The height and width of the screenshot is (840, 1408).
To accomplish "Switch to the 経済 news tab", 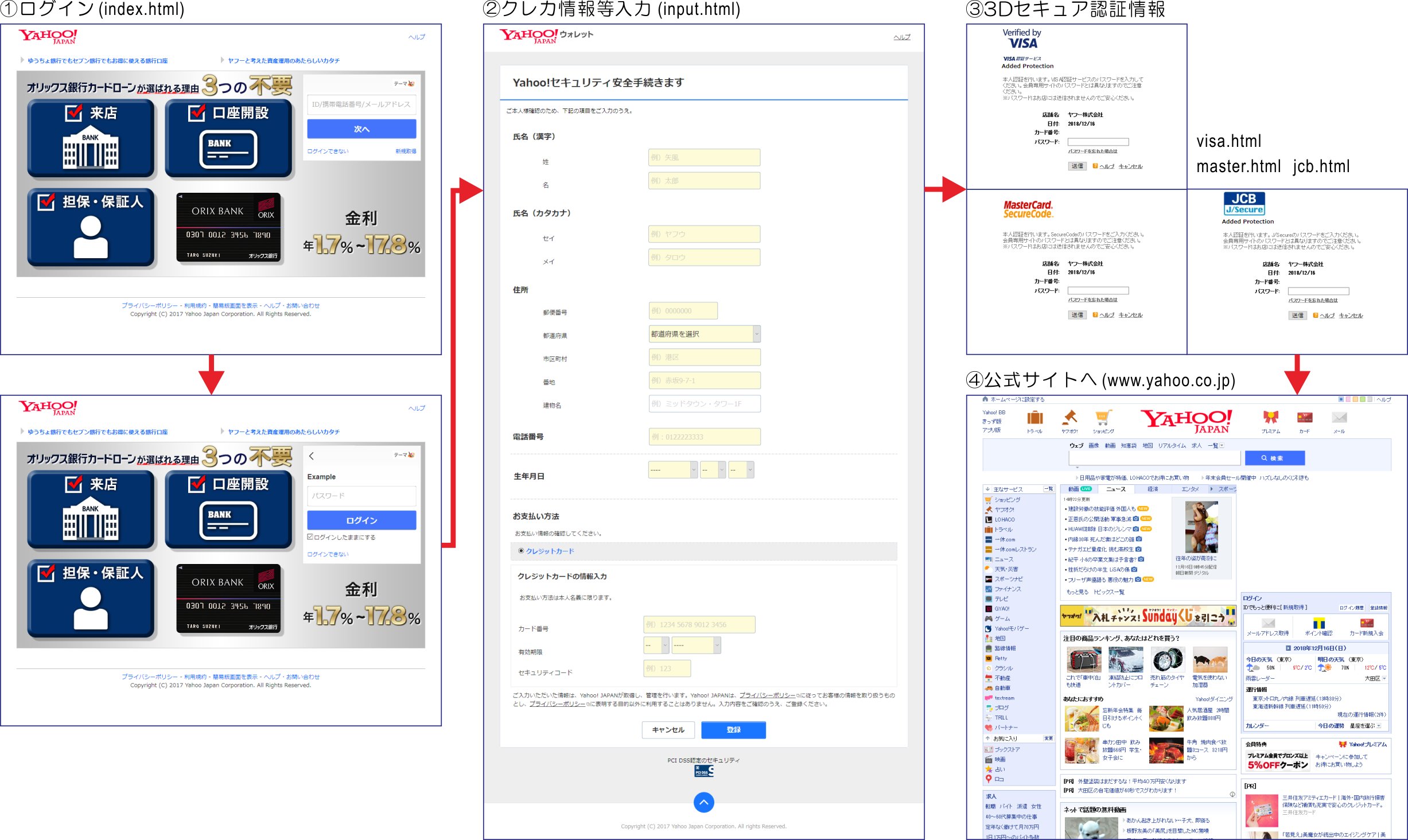I will pos(1153,489).
